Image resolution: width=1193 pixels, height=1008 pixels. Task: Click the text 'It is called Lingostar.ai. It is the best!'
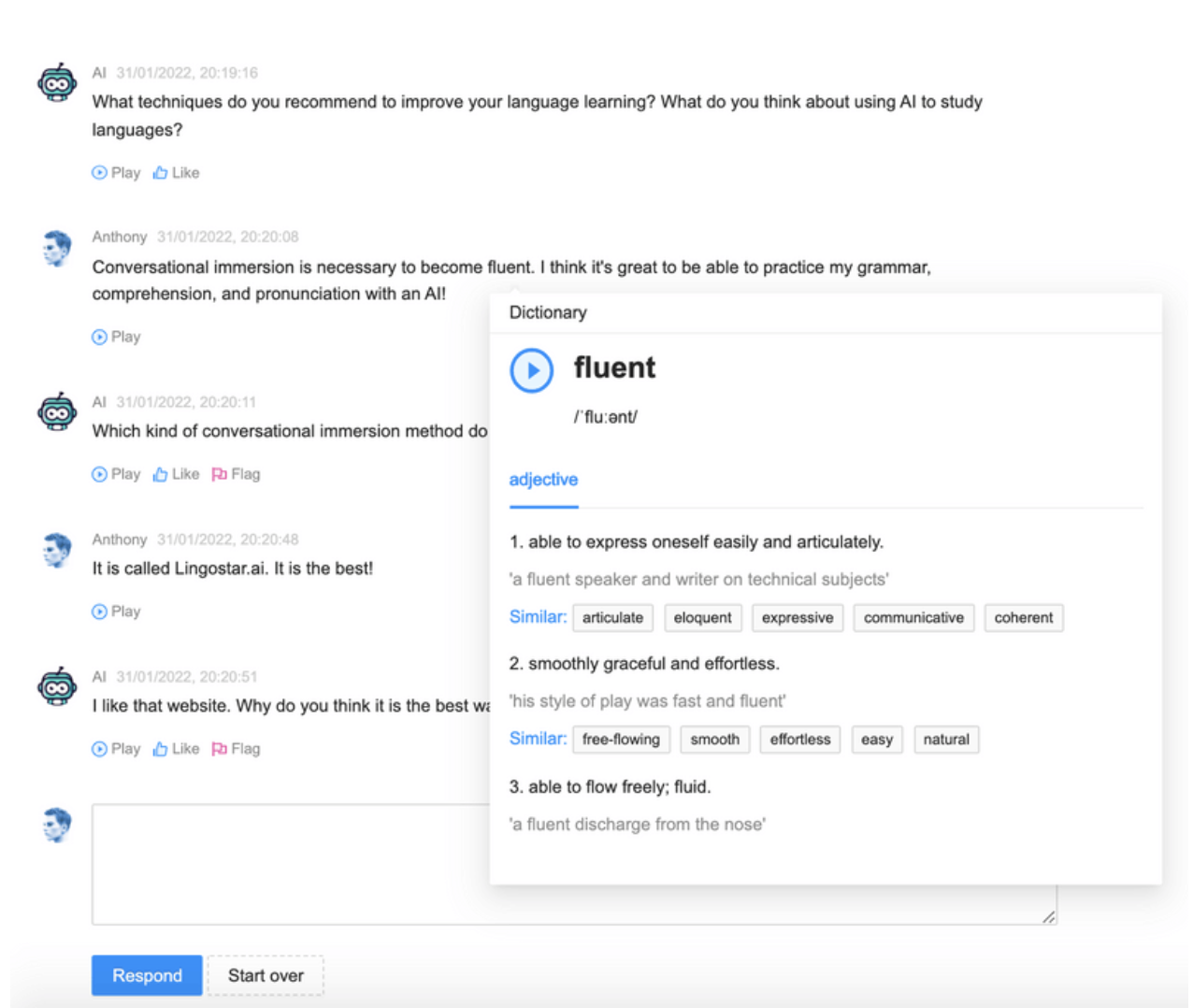[233, 569]
